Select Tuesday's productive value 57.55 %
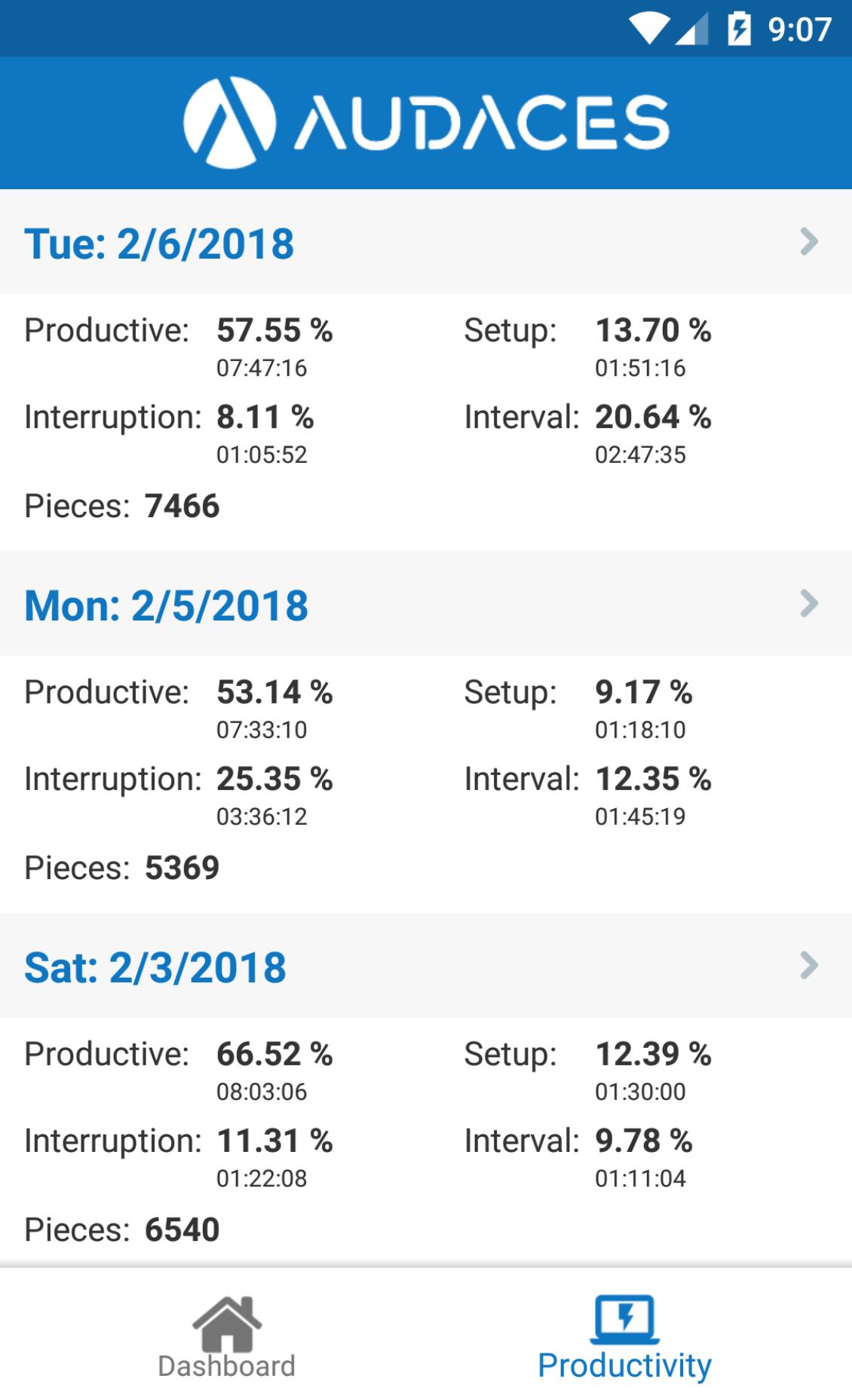 pos(274,330)
